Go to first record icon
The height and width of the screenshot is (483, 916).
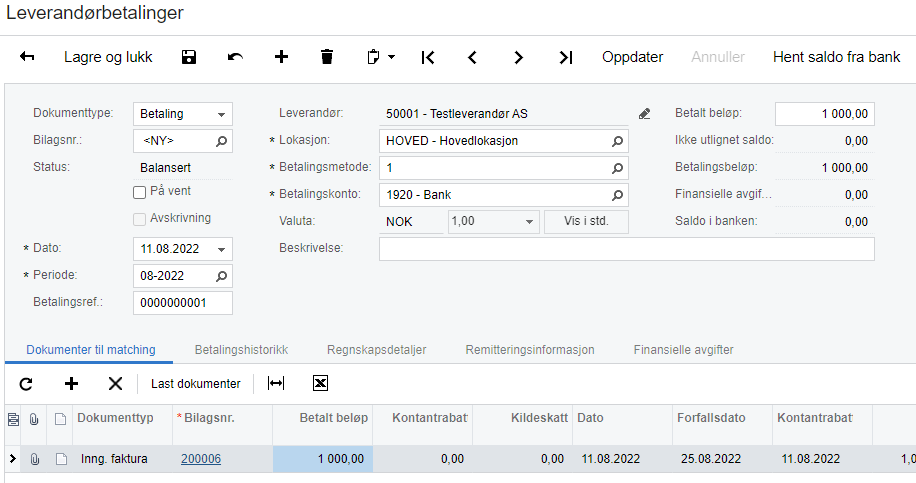pos(427,57)
